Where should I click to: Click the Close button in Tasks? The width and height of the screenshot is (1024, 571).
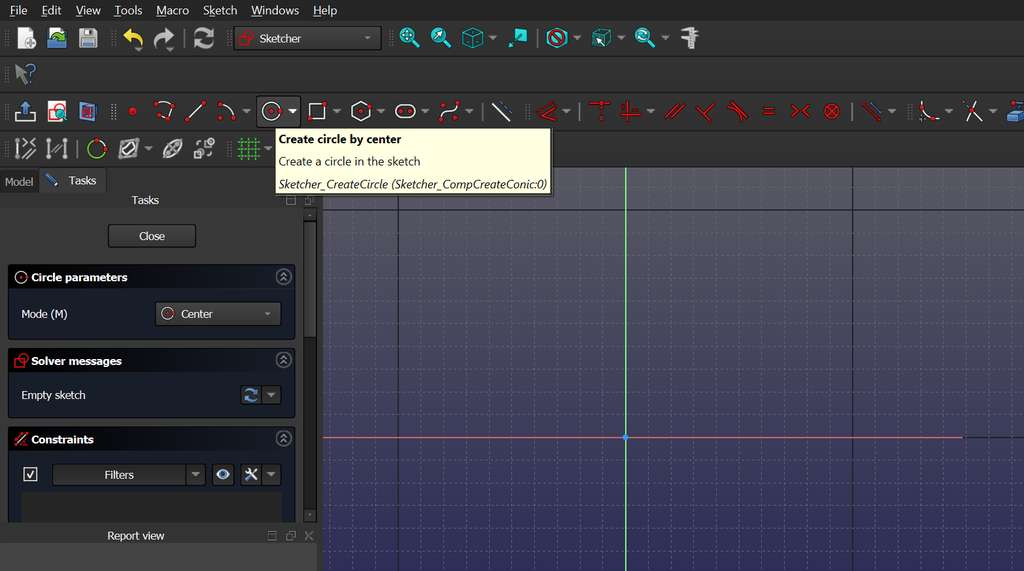pyautogui.click(x=152, y=236)
